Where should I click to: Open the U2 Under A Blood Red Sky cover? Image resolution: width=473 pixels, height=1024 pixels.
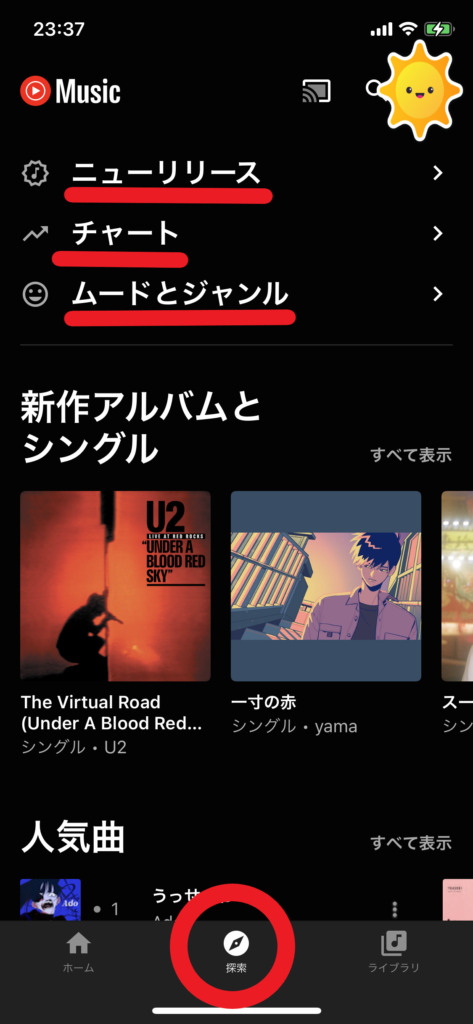click(116, 586)
